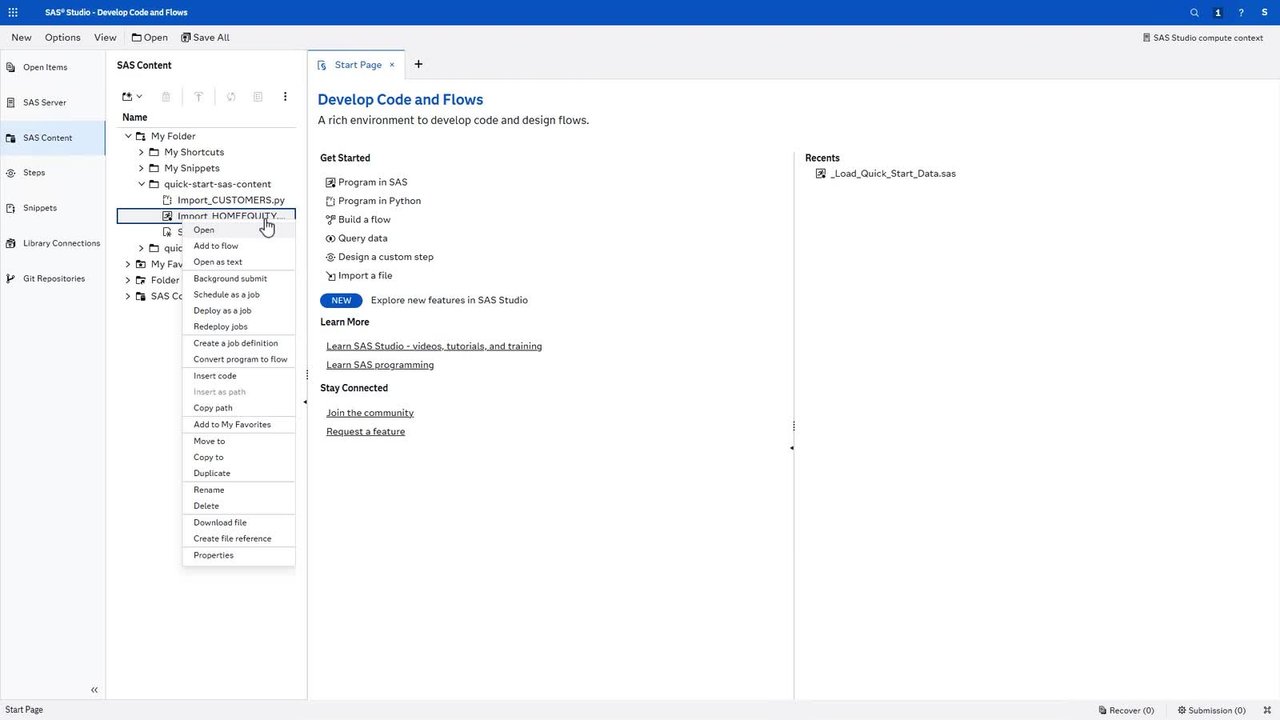The image size is (1280, 720).
Task: Open the applications grid menu
Action: pyautogui.click(x=13, y=13)
